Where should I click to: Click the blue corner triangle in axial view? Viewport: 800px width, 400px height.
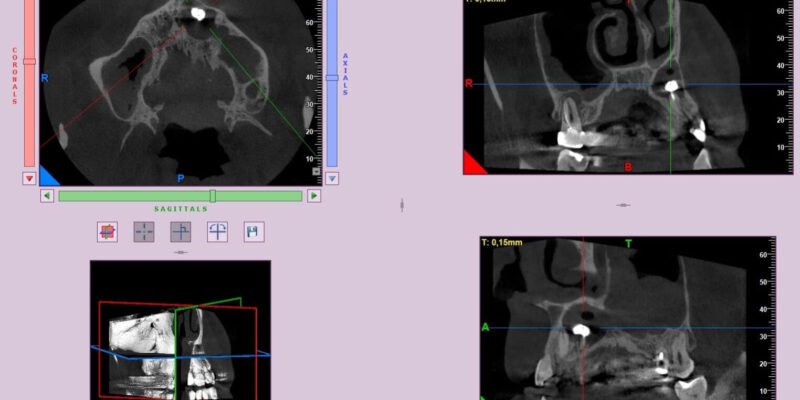[x=46, y=178]
